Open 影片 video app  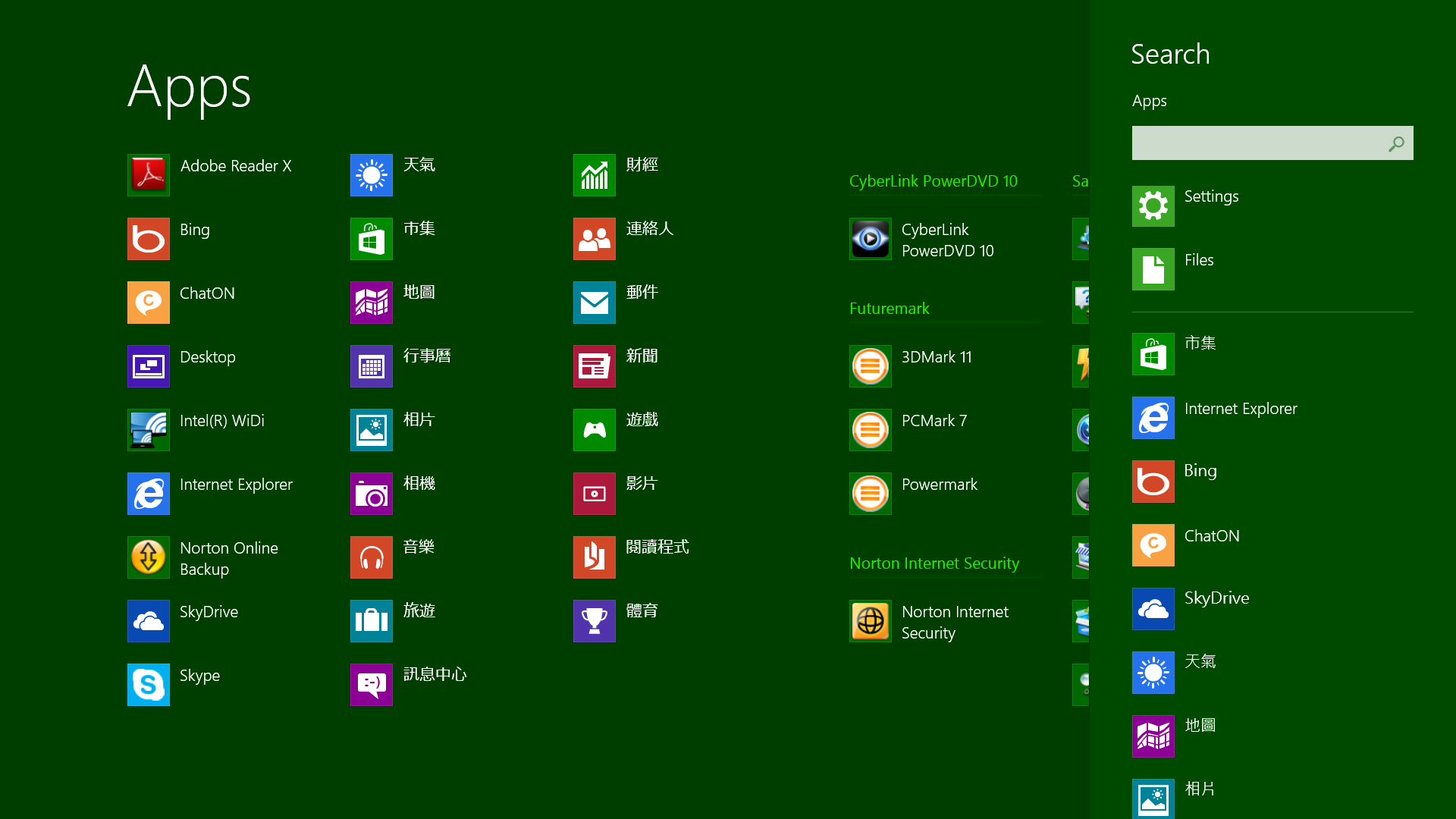[594, 494]
